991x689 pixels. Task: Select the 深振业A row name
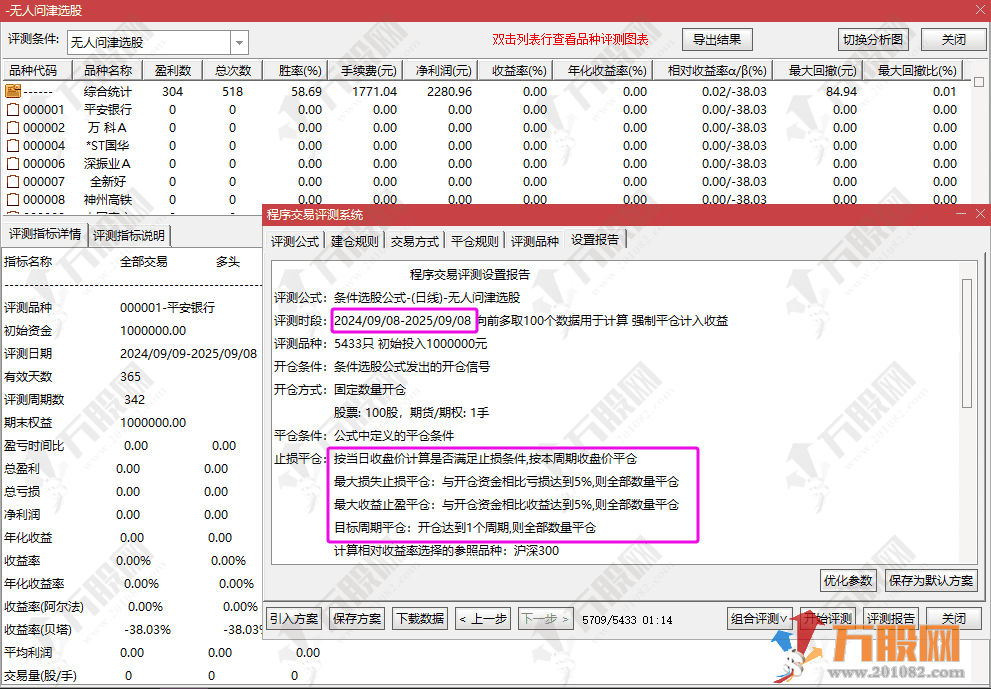108,164
